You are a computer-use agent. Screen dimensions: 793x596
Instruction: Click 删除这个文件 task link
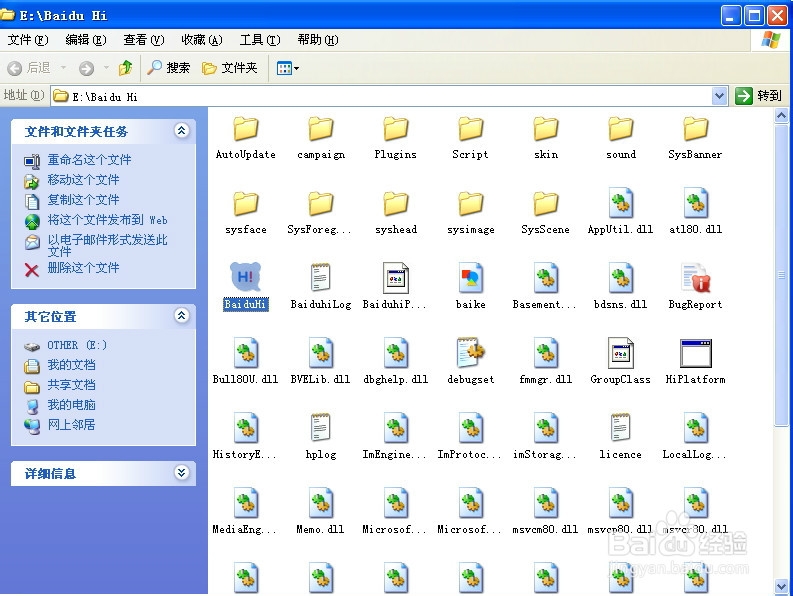(83, 268)
